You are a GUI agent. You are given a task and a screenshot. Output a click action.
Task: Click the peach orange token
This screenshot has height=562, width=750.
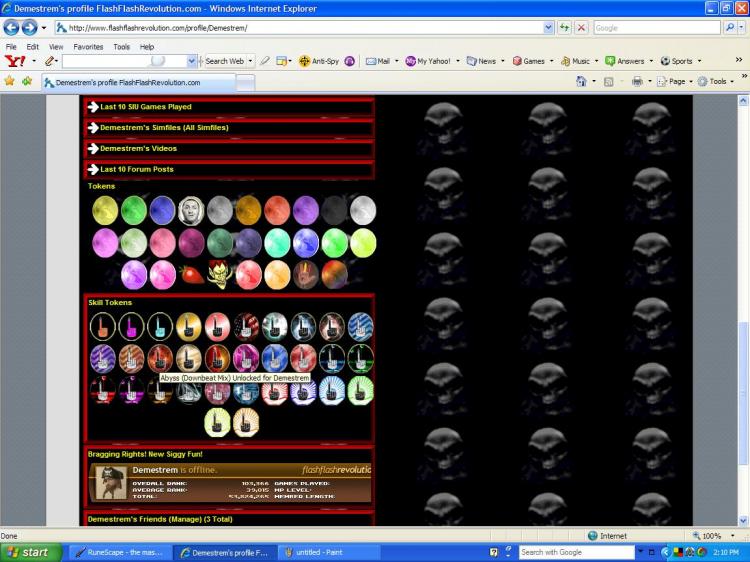(277, 275)
